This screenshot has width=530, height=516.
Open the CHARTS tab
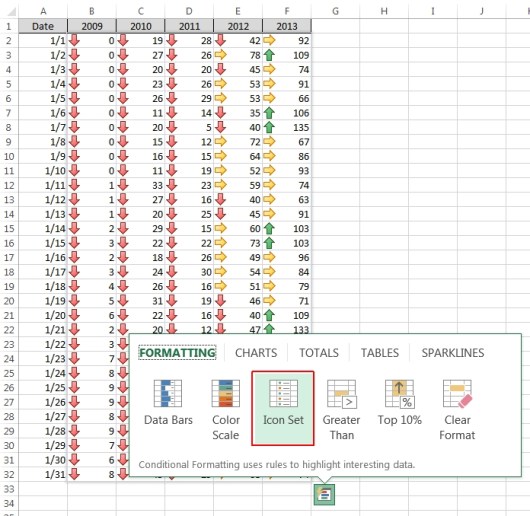pos(256,352)
